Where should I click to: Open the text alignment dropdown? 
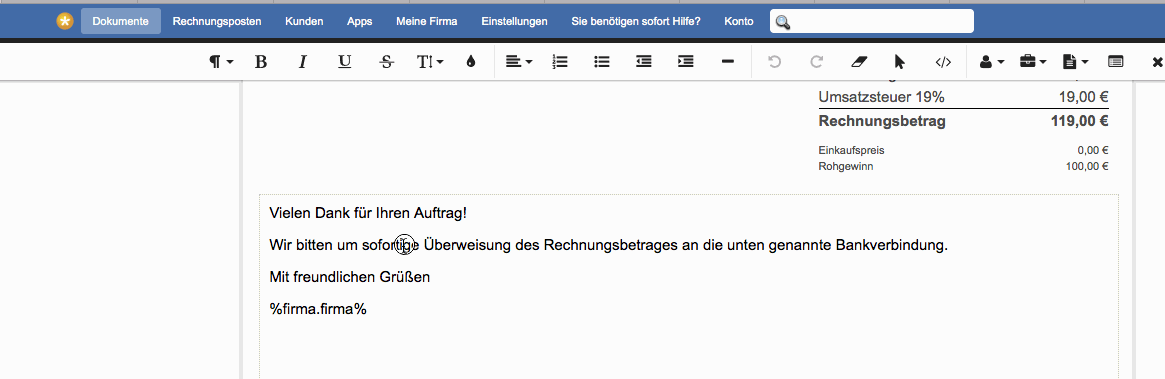click(x=519, y=62)
